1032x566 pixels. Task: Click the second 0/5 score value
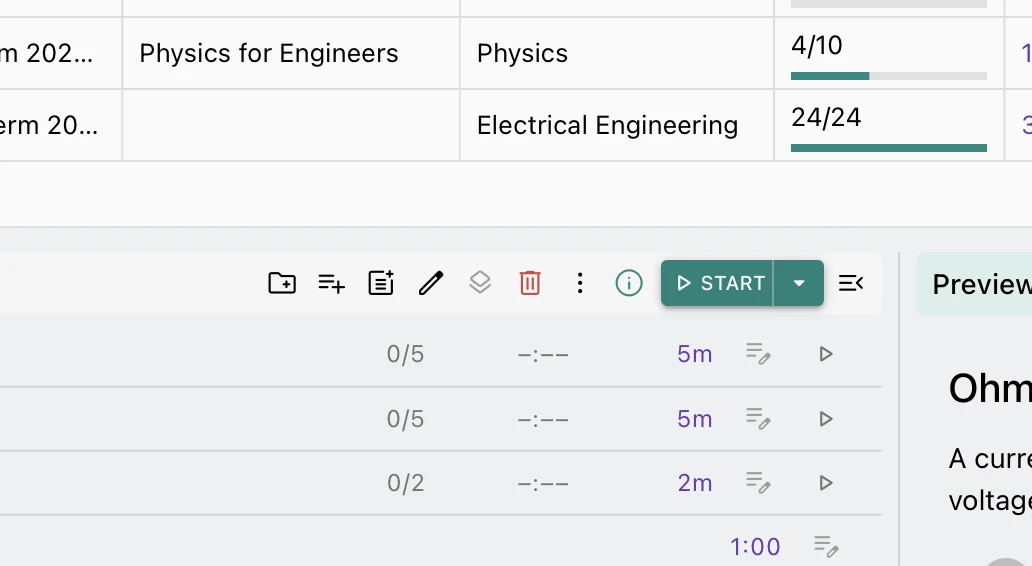click(405, 419)
